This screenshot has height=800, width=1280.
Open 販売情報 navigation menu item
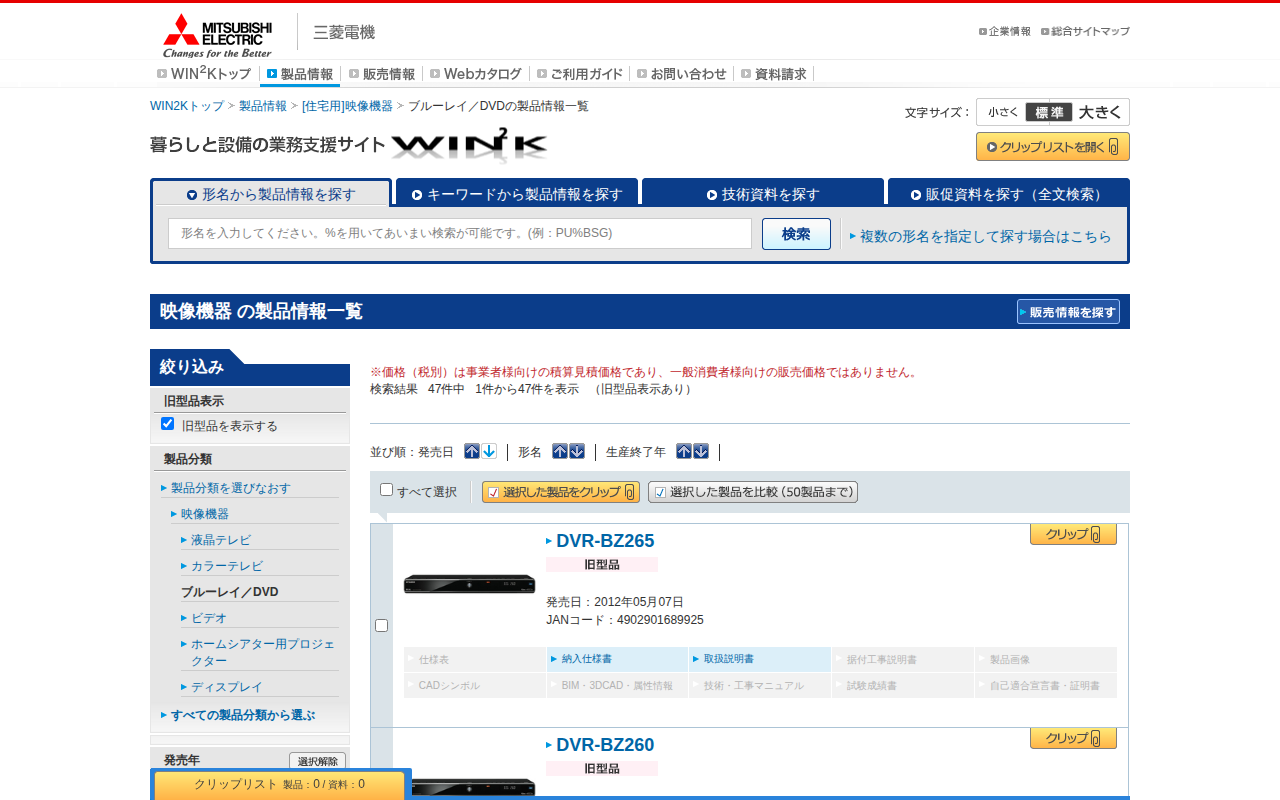(x=382, y=73)
